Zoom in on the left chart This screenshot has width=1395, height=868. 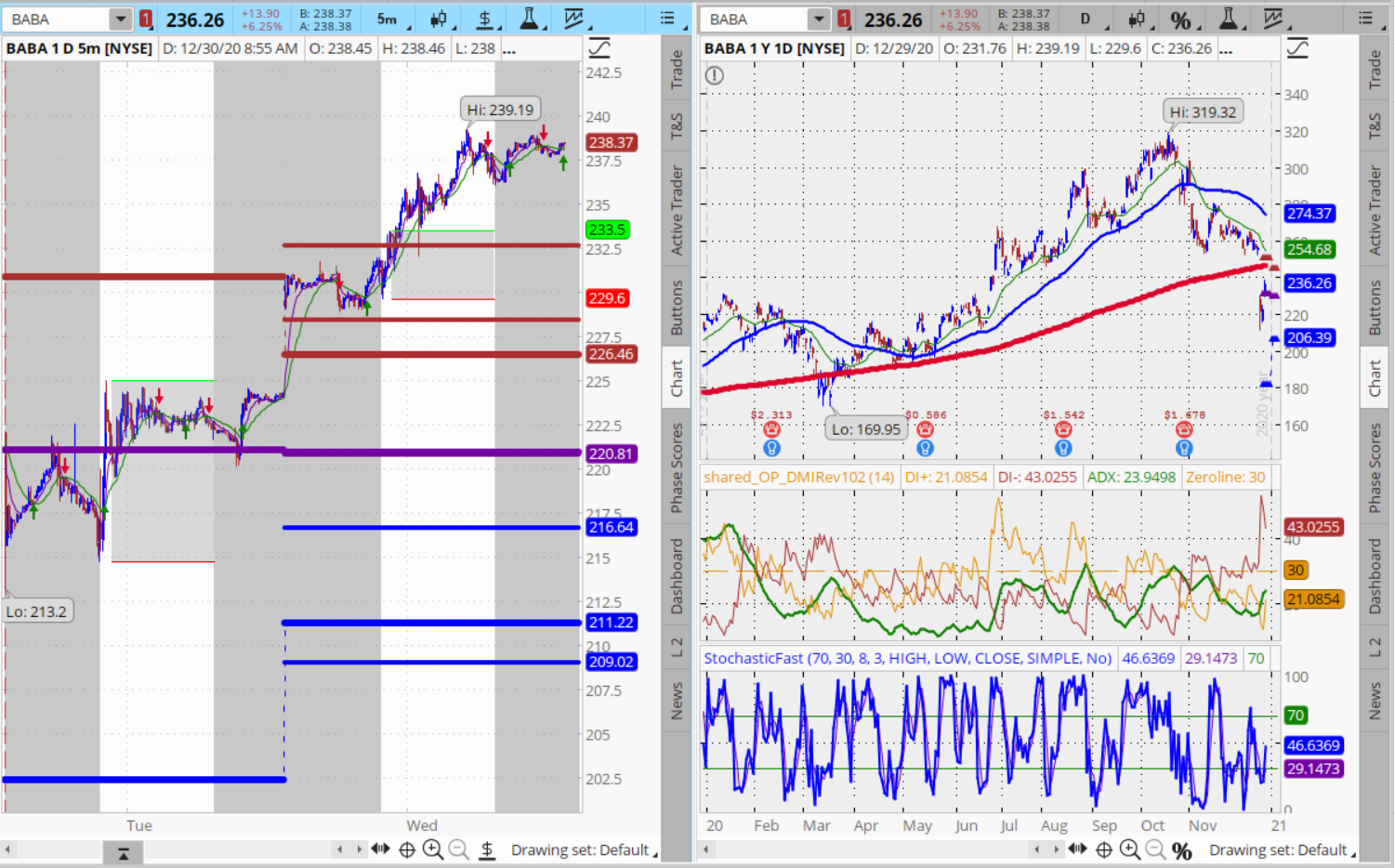432,849
